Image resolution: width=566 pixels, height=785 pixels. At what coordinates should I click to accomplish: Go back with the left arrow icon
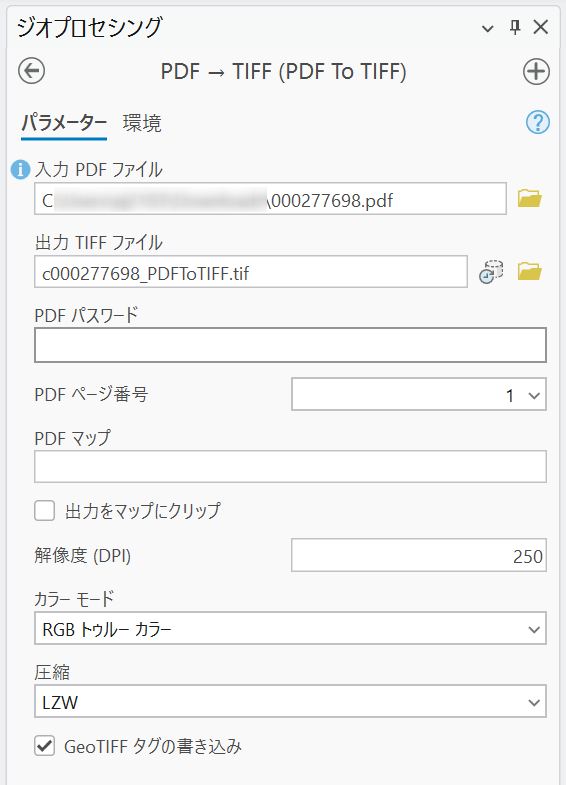32,71
